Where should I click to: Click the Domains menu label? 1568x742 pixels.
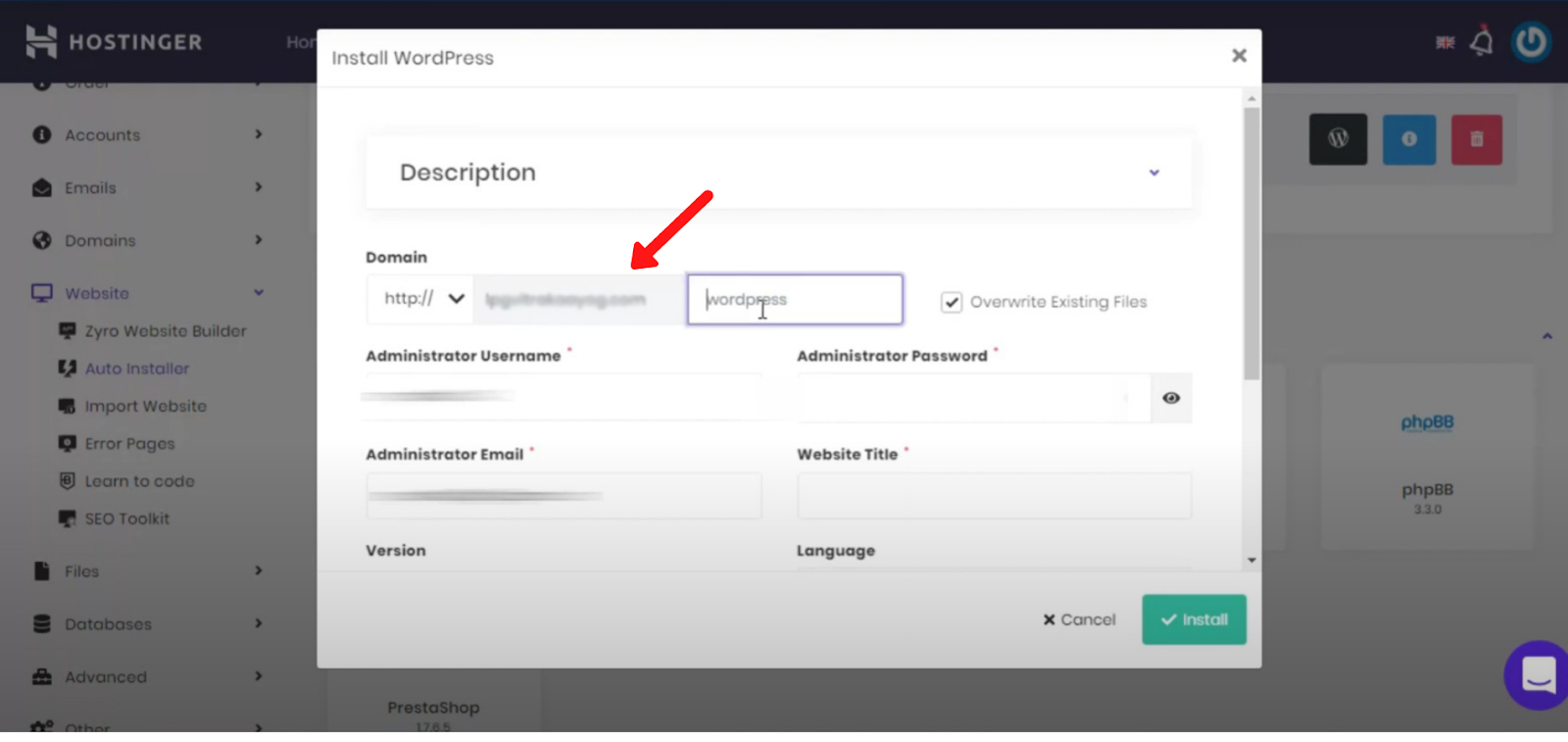tap(100, 241)
